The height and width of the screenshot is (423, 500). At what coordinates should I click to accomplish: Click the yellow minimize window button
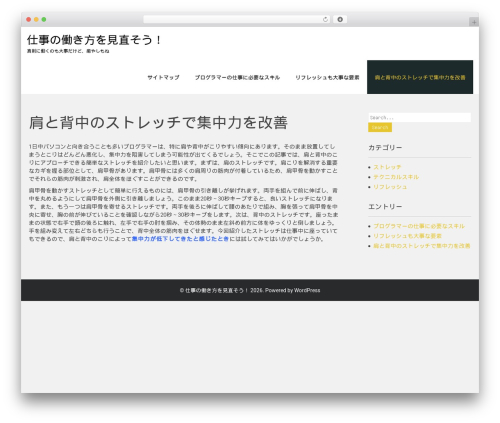pos(36,20)
